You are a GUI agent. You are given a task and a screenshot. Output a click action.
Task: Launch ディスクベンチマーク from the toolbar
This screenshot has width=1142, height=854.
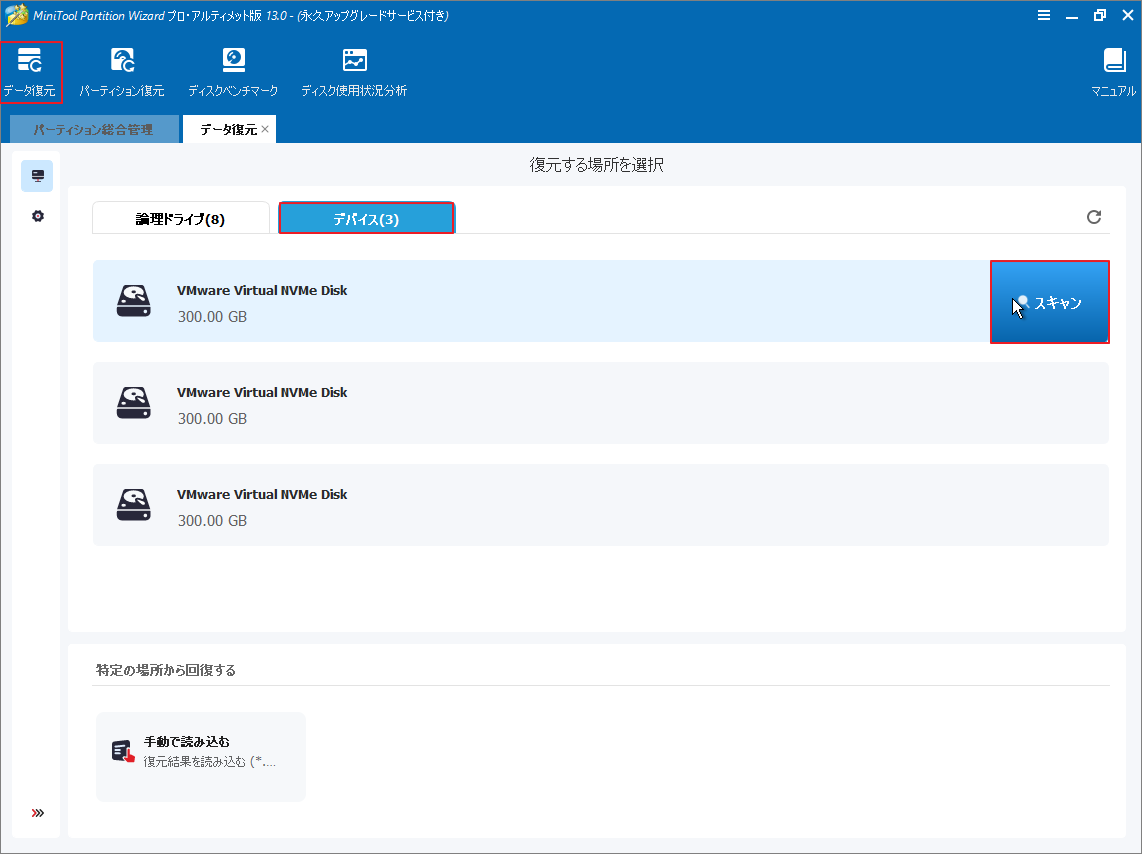233,70
